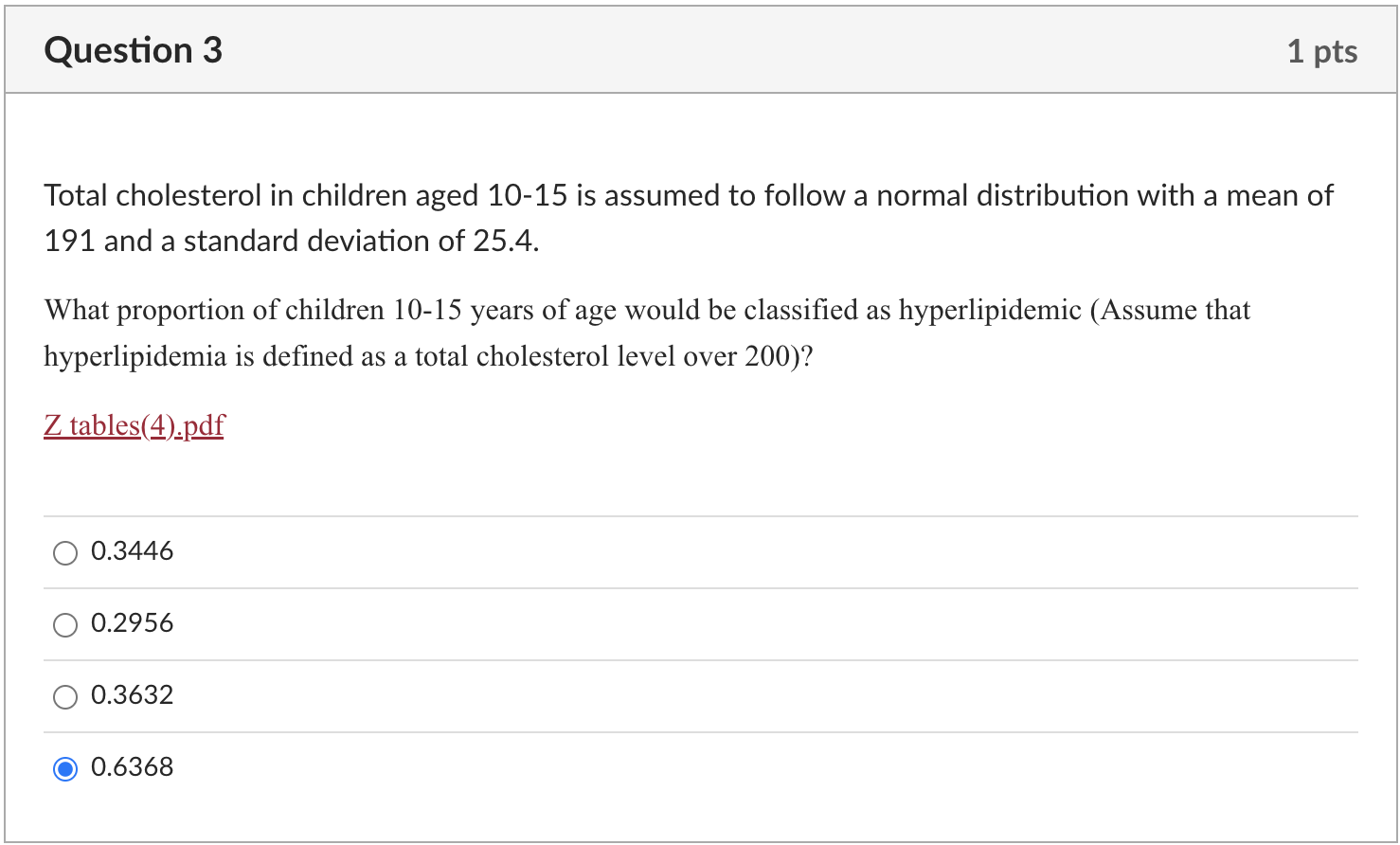Click the words What proportion of children
The width and height of the screenshot is (1400, 845).
pos(209,310)
